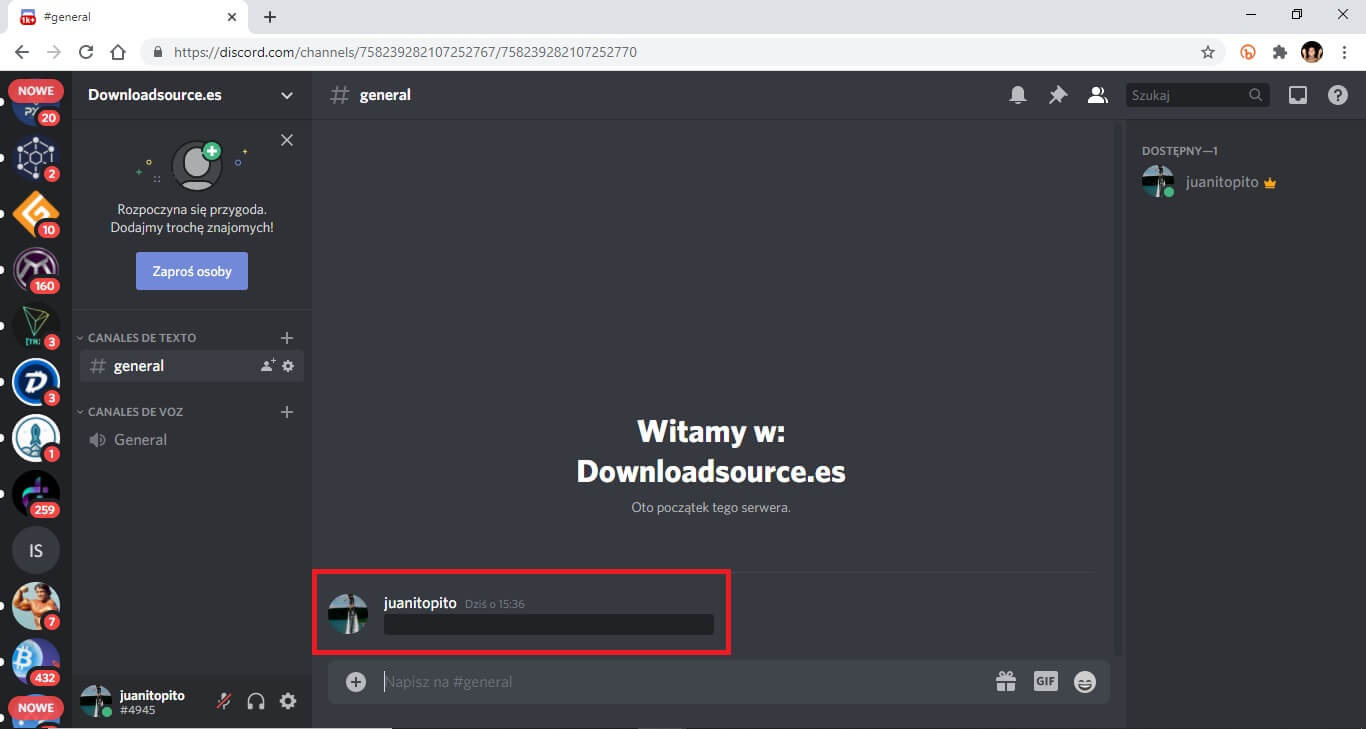Image resolution: width=1366 pixels, height=729 pixels.
Task: Open server icon with 2 badge
Action: [36, 158]
